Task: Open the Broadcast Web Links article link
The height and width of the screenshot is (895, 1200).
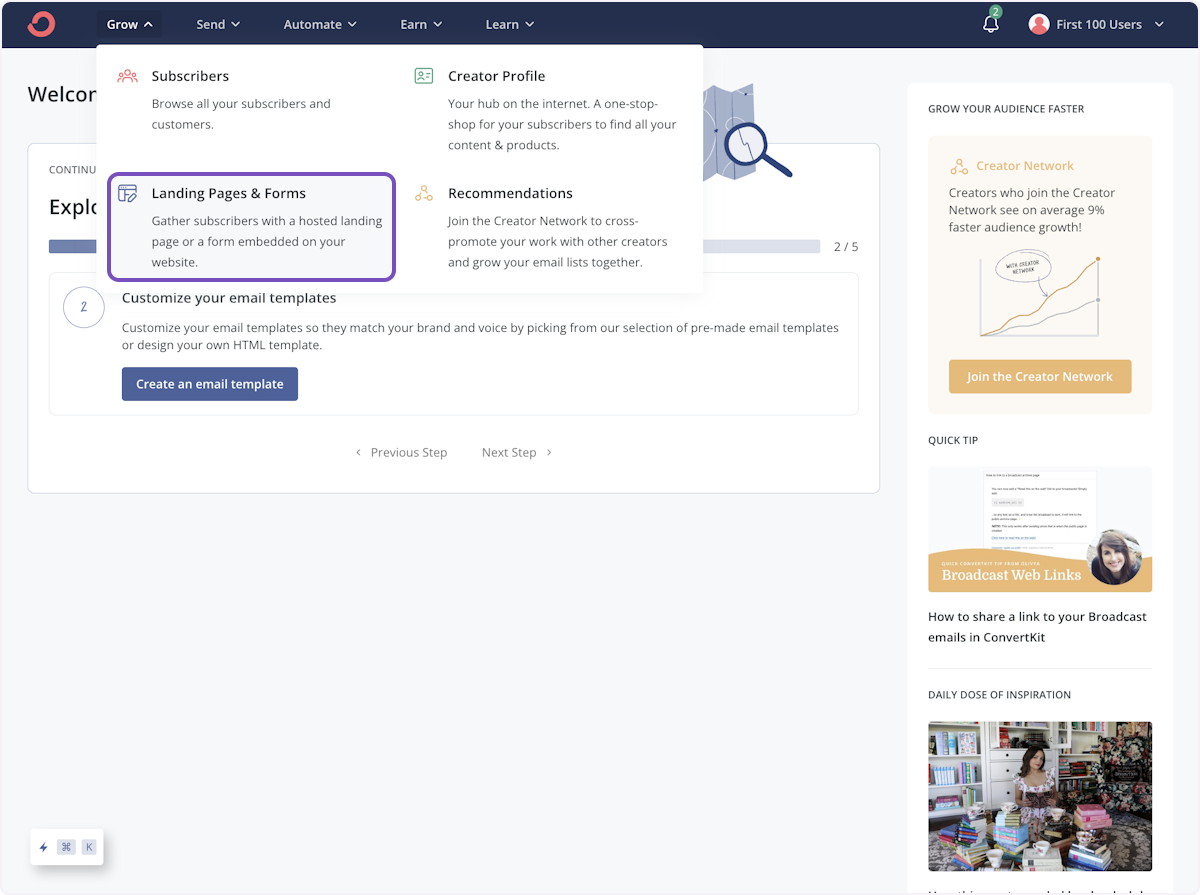Action: tap(1037, 626)
